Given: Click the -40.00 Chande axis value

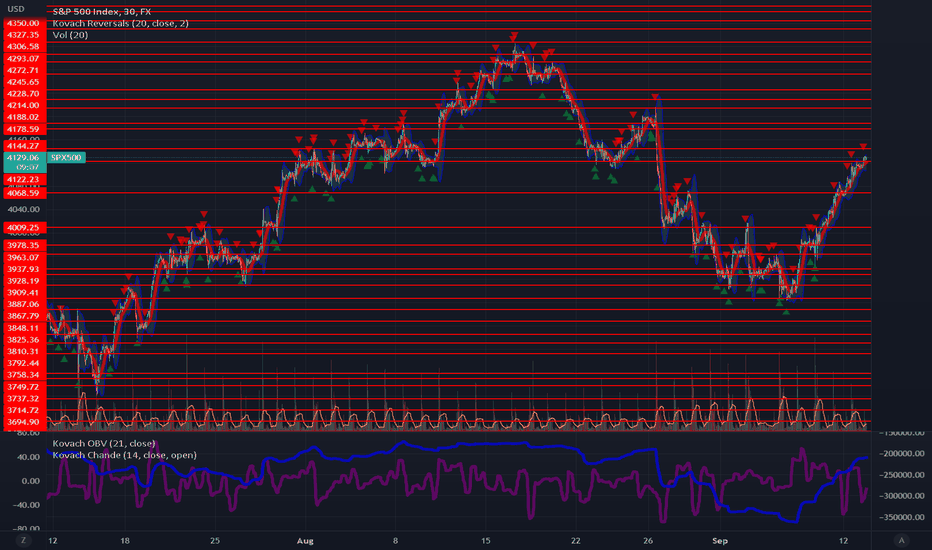Looking at the screenshot, I should point(27,504).
